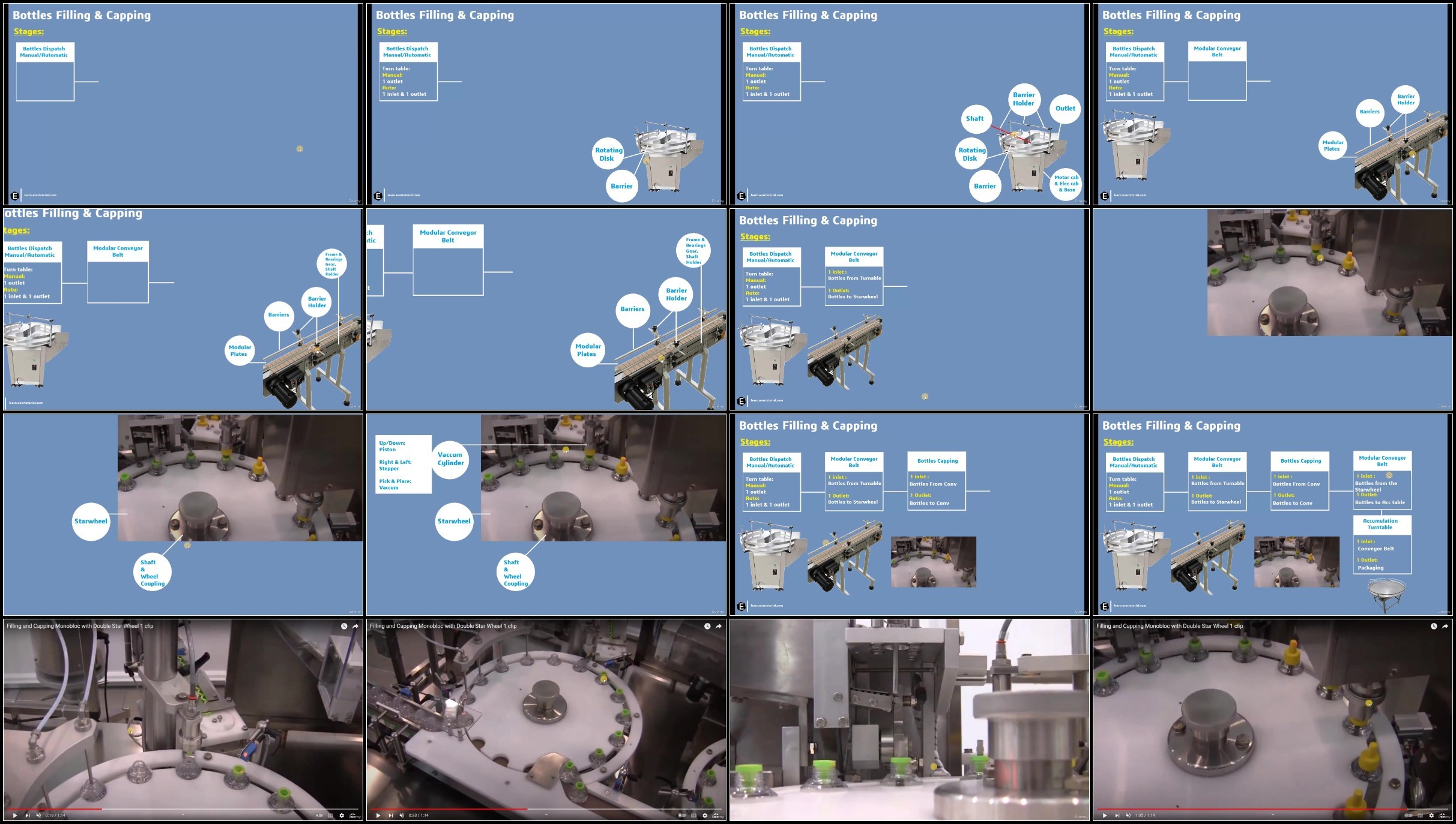The height and width of the screenshot is (824, 1456).
Task: Expand the chevron in the 0:19 player
Action: [183, 814]
